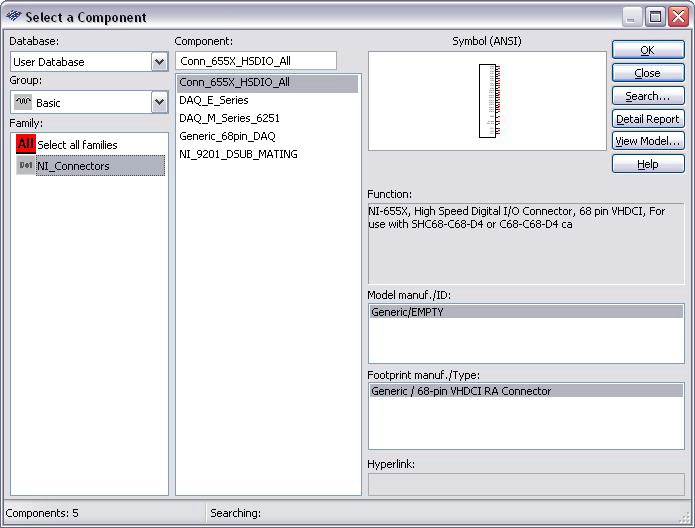Select Generic_68pin_DAQ component
Image resolution: width=695 pixels, height=528 pixels.
point(227,137)
